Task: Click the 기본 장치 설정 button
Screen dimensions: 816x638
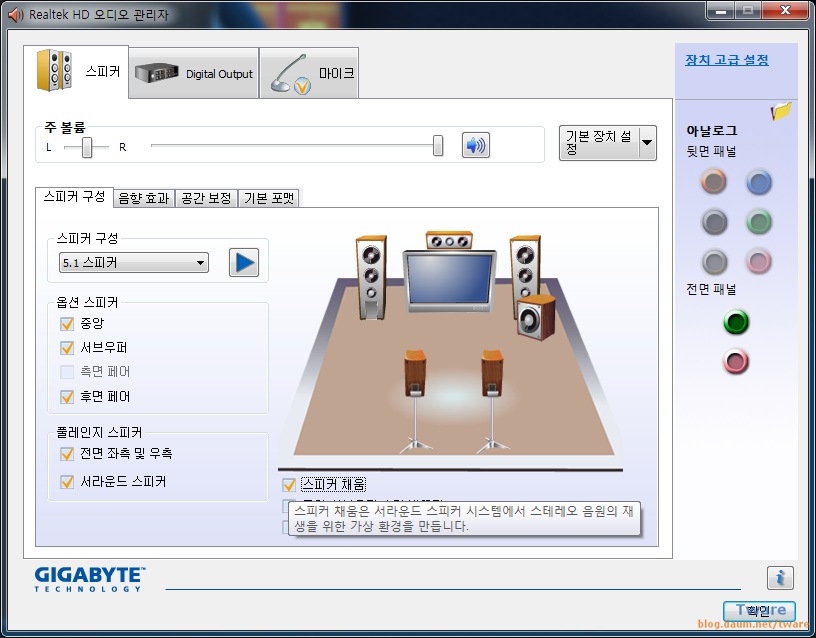Action: point(599,143)
